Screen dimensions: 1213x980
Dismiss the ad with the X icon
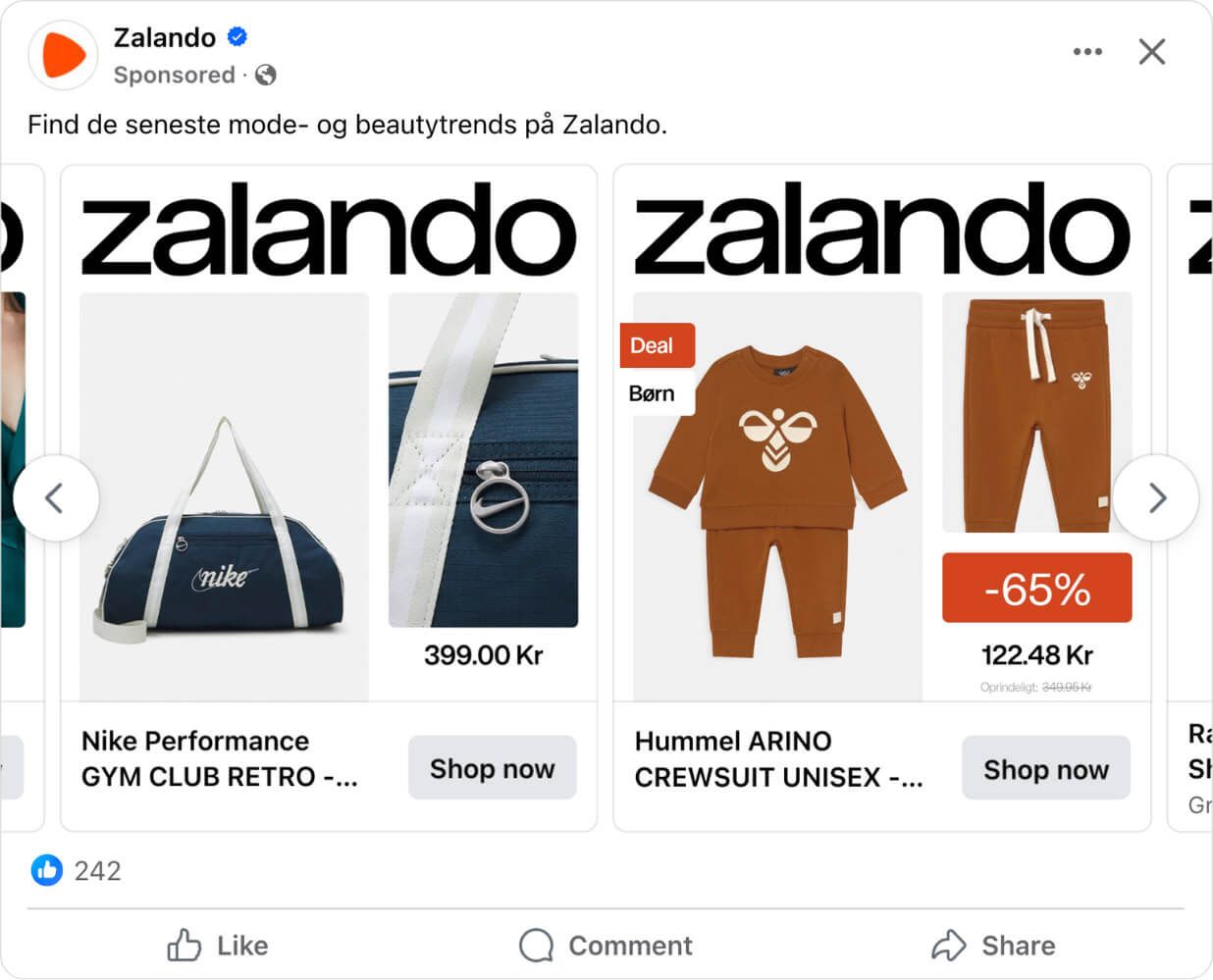(1152, 52)
